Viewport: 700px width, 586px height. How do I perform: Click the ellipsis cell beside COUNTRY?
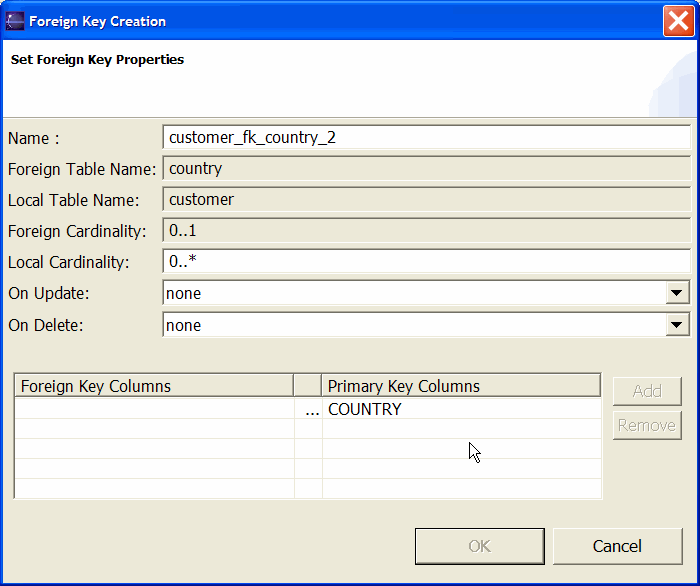309,409
